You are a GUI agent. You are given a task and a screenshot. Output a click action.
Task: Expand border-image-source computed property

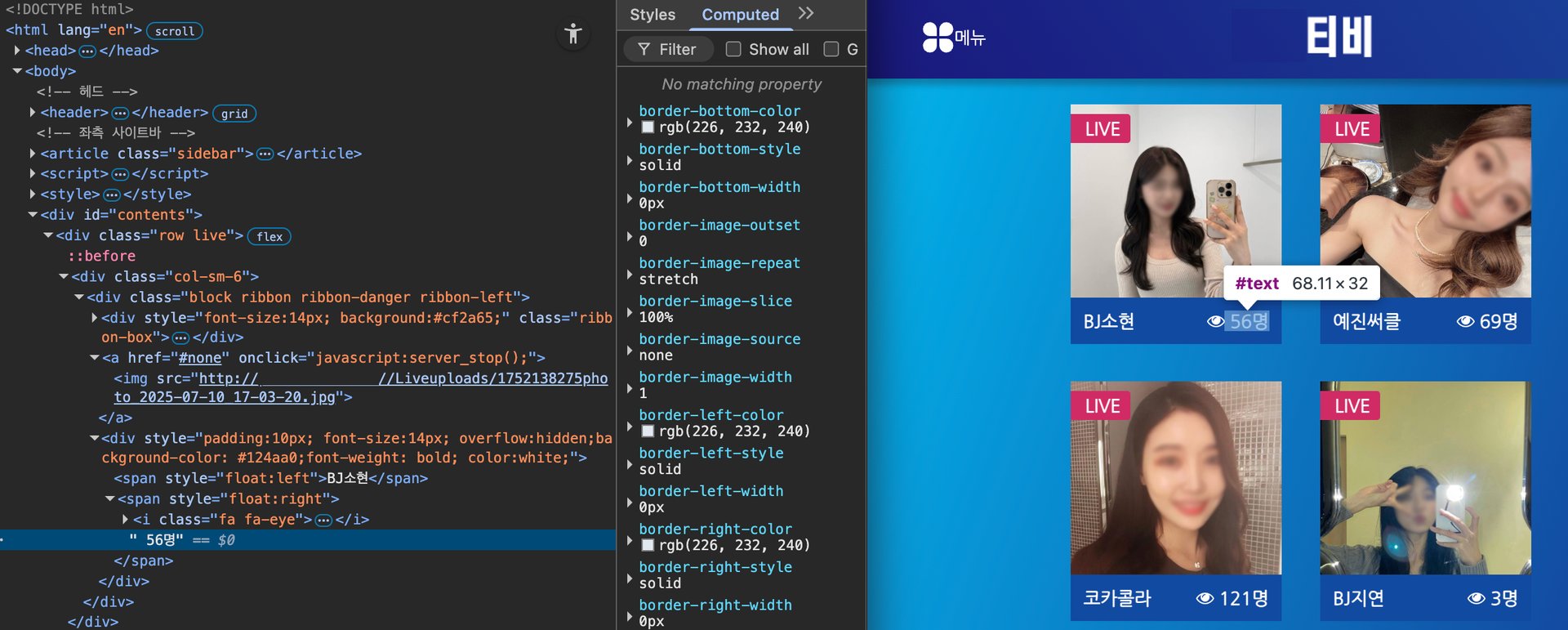(630, 351)
